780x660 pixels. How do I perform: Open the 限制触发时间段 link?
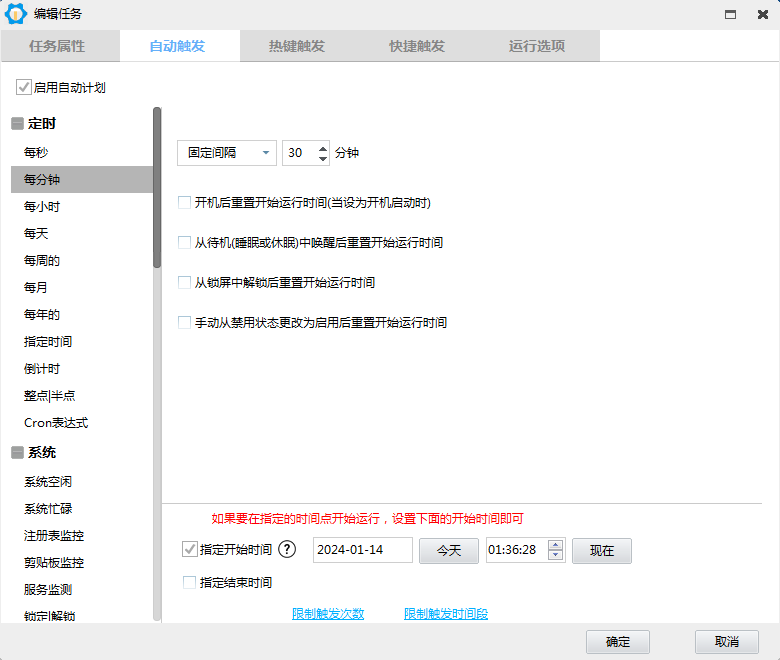446,614
